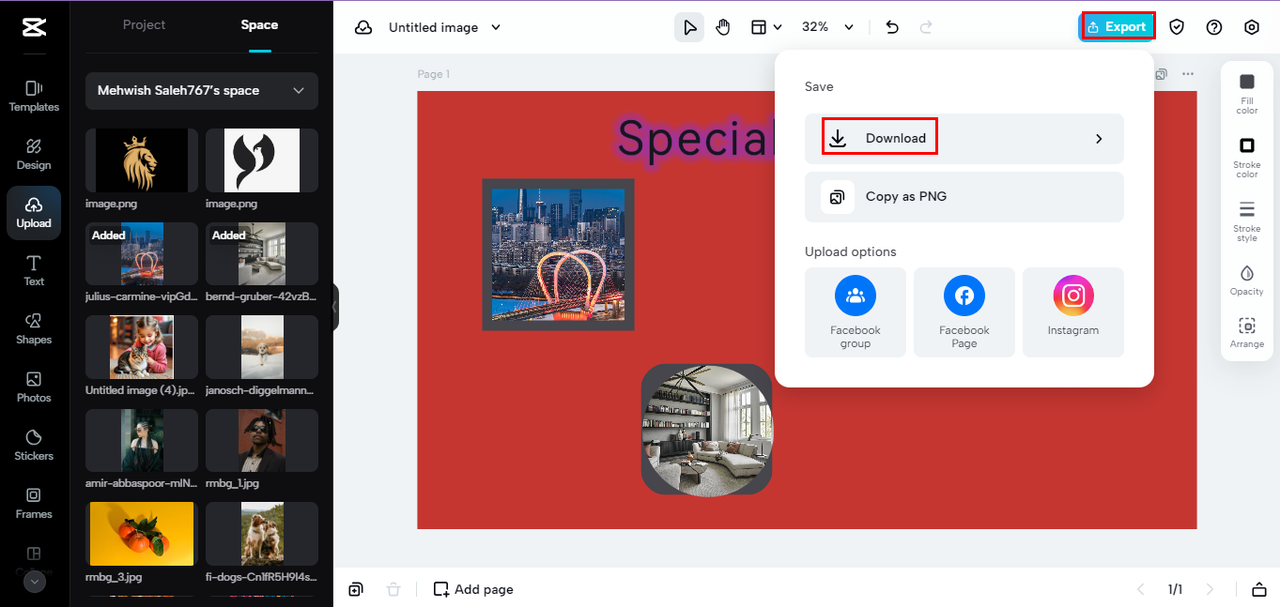Open the Text sidebar tool
The width and height of the screenshot is (1280, 607).
(x=34, y=270)
